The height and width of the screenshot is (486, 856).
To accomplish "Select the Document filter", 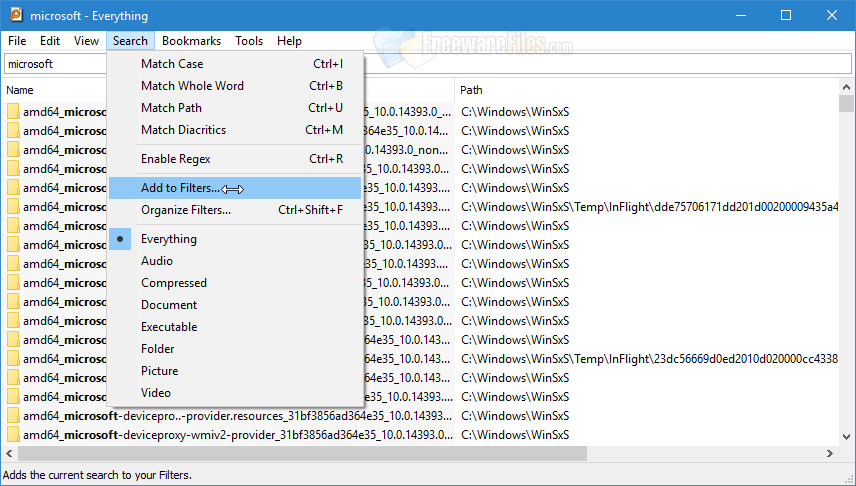I will (235, 305).
